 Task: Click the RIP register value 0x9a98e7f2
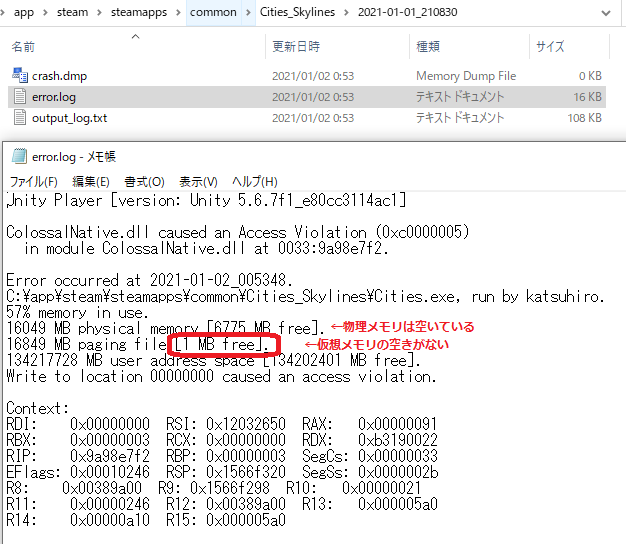[110, 456]
